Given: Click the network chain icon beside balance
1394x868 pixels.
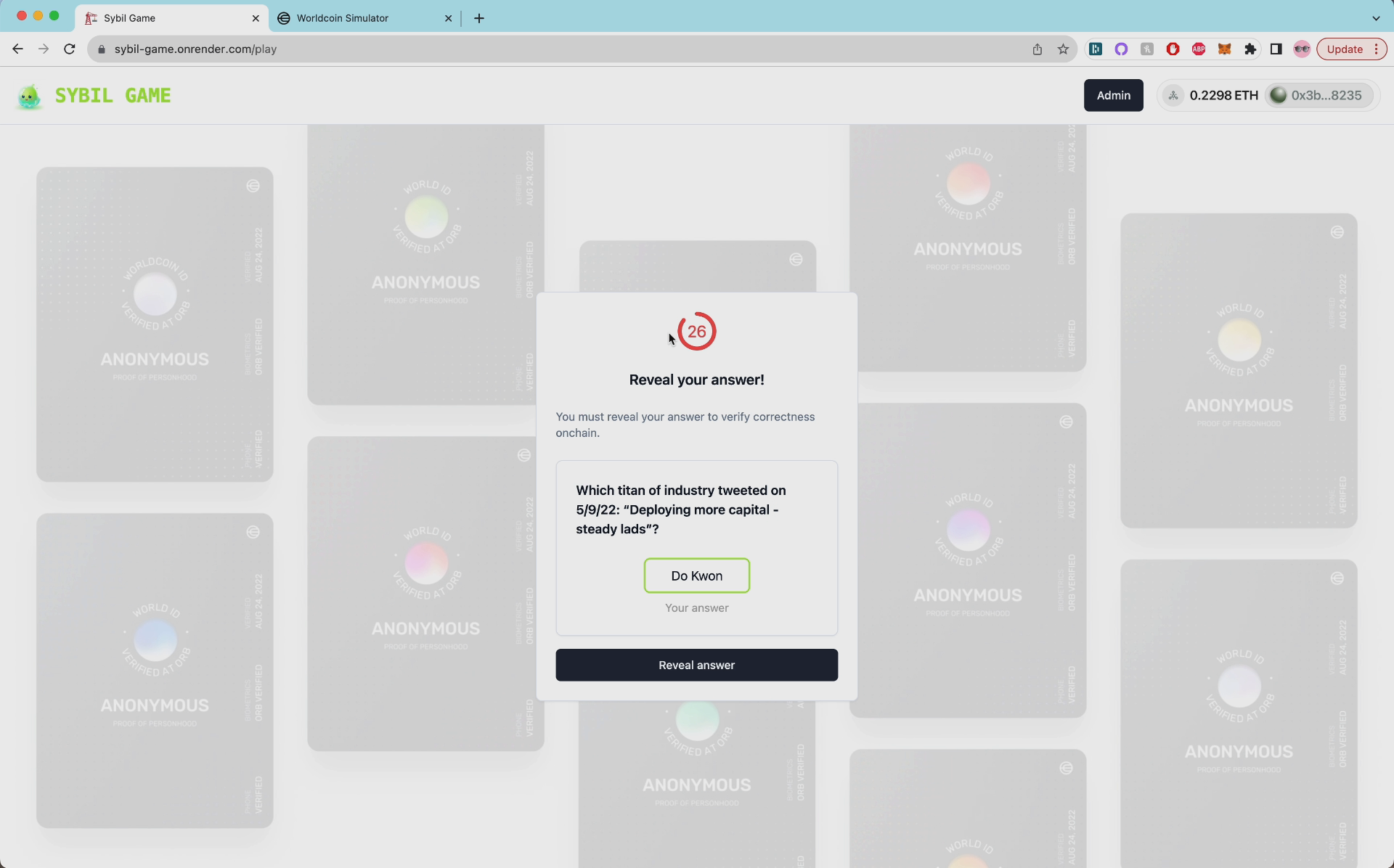Looking at the screenshot, I should coord(1173,95).
